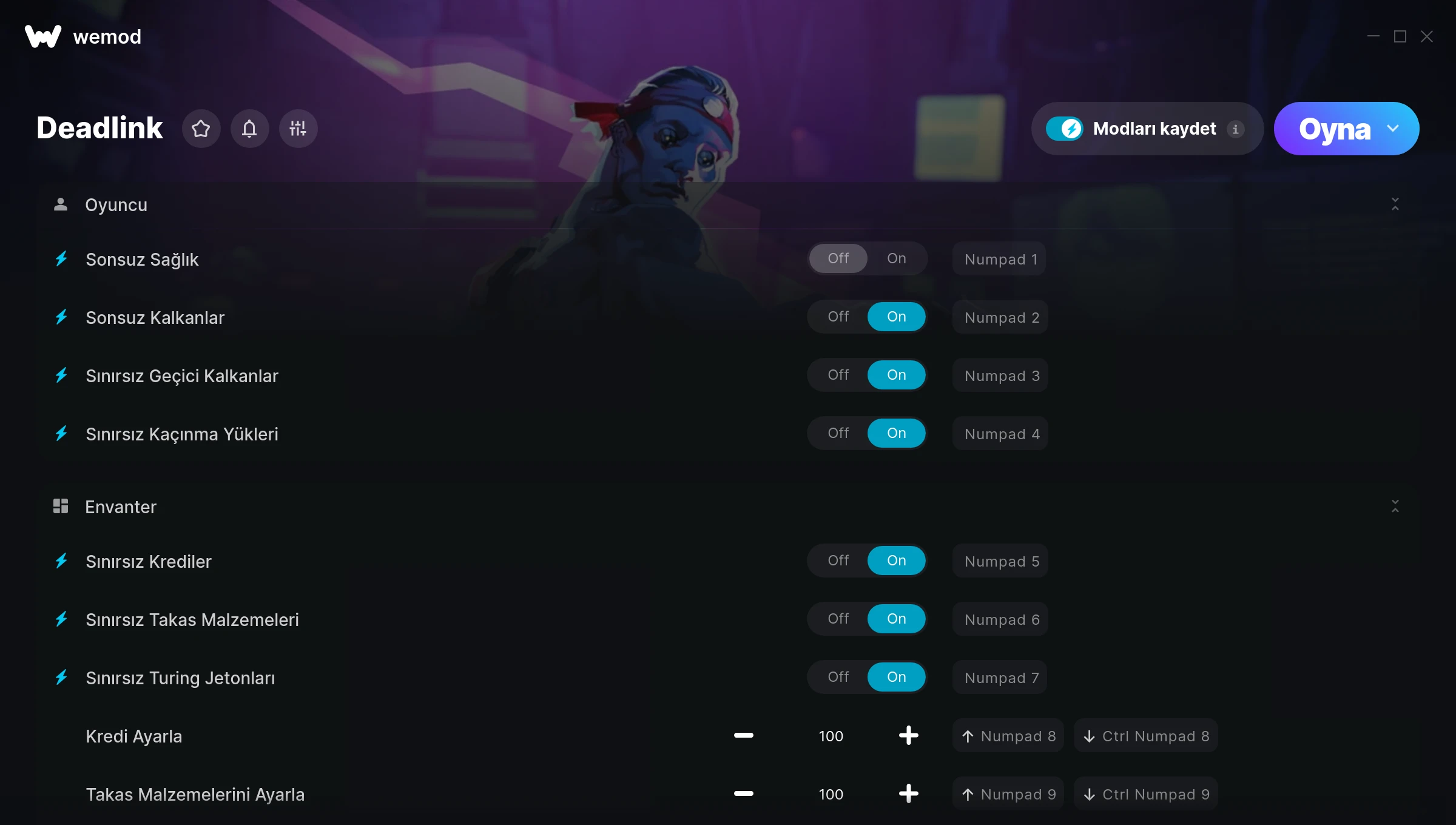The image size is (1456, 825).
Task: Click info icon next to Modları kaydet
Action: 1235,129
